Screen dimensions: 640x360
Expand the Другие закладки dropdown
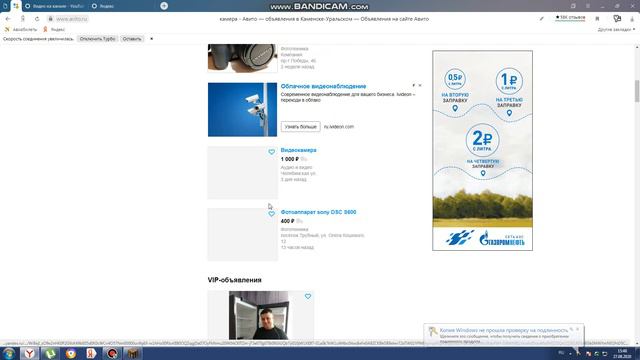tap(616, 29)
